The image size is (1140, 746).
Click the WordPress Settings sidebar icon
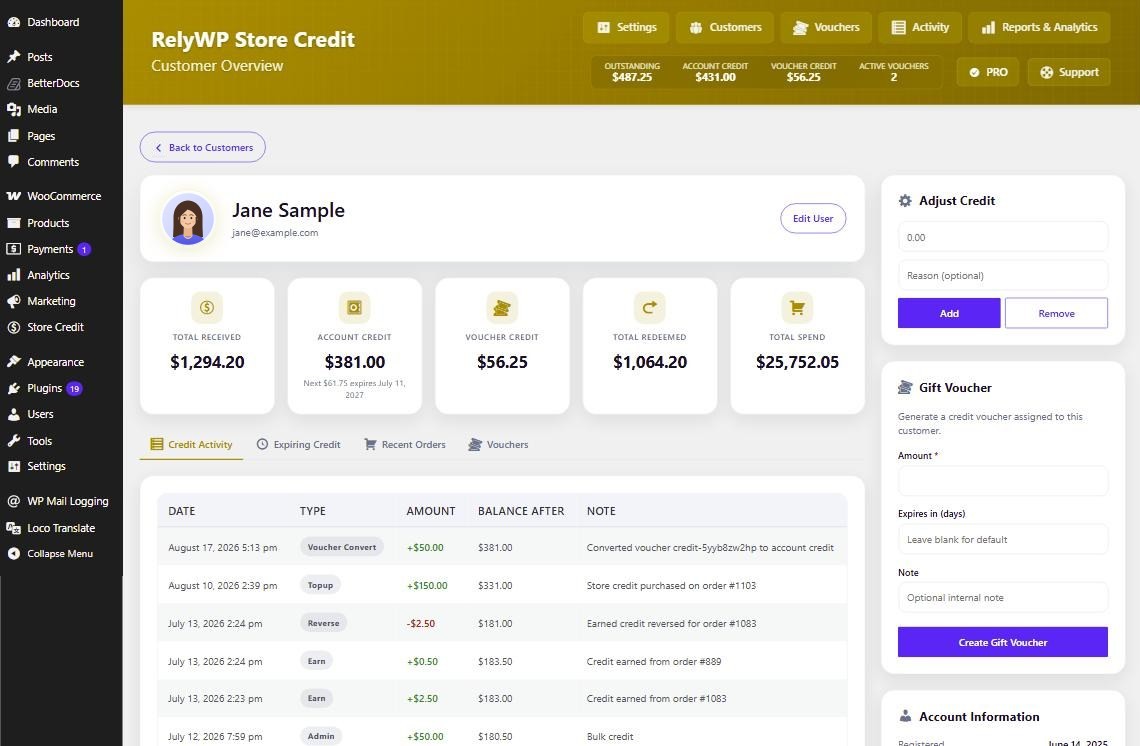(x=13, y=466)
